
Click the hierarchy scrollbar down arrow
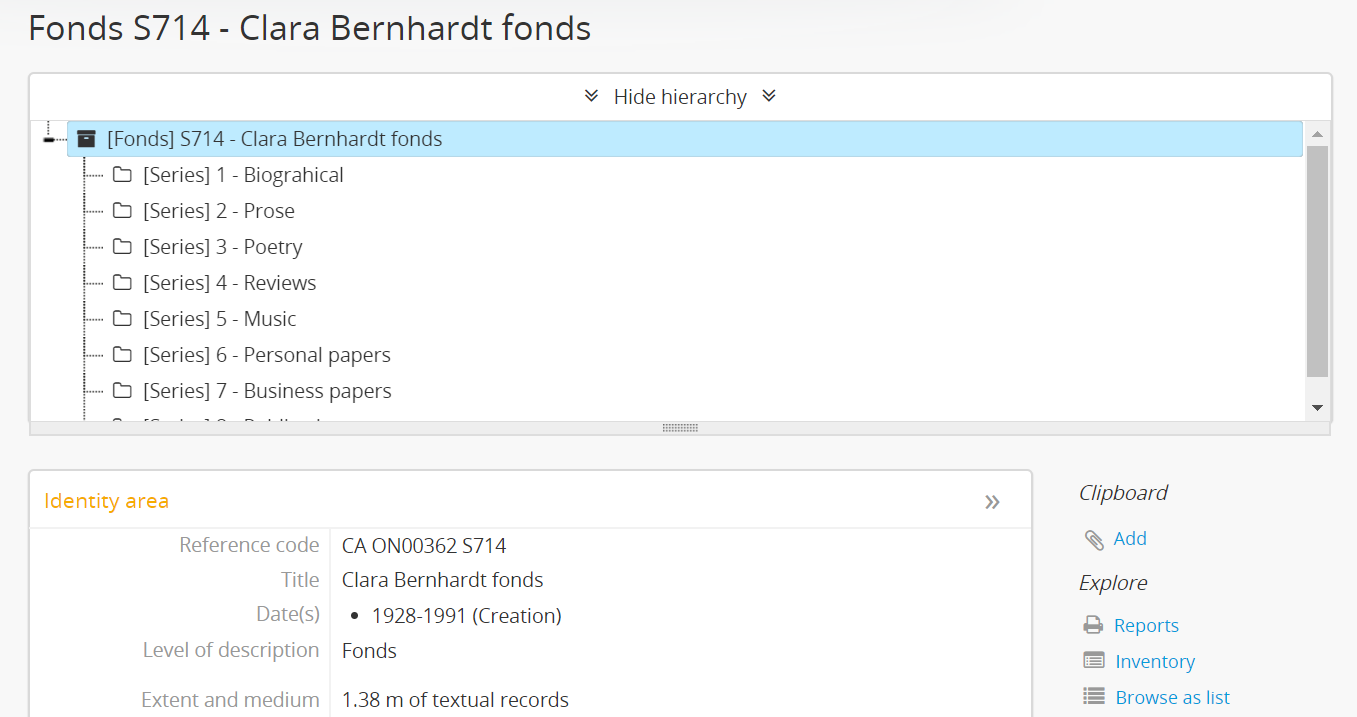tap(1317, 408)
